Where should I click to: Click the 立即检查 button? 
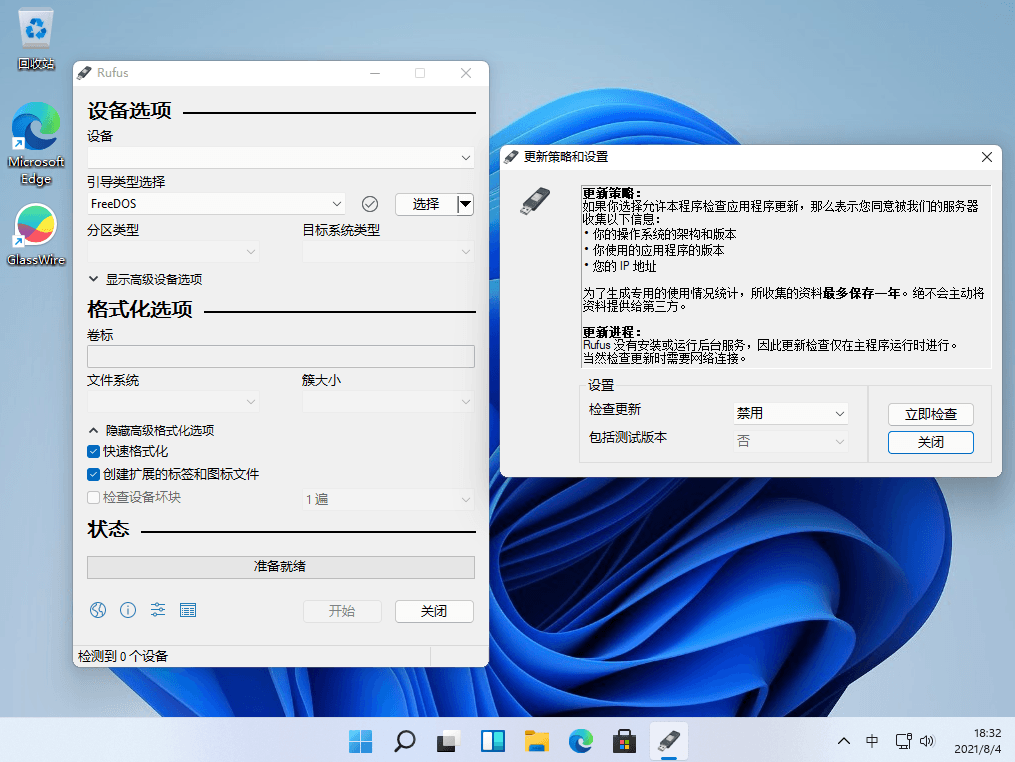(931, 414)
